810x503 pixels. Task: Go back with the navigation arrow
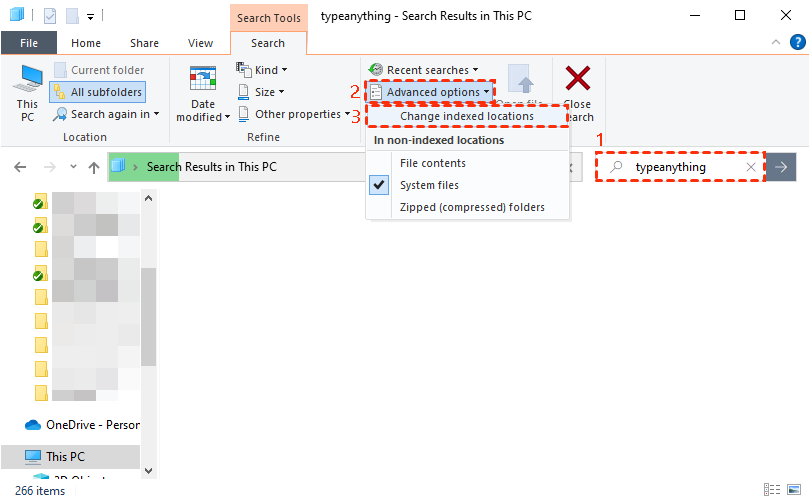20,167
